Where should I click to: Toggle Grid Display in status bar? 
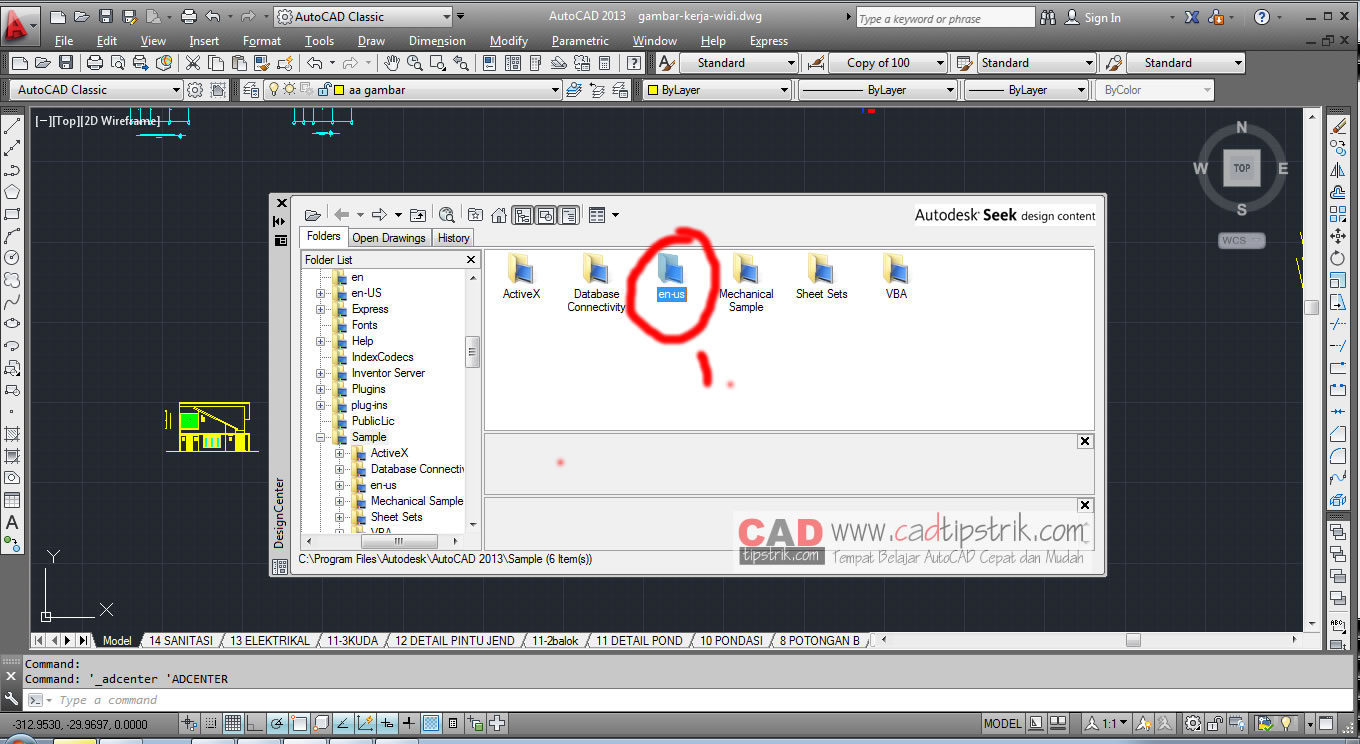click(x=232, y=723)
